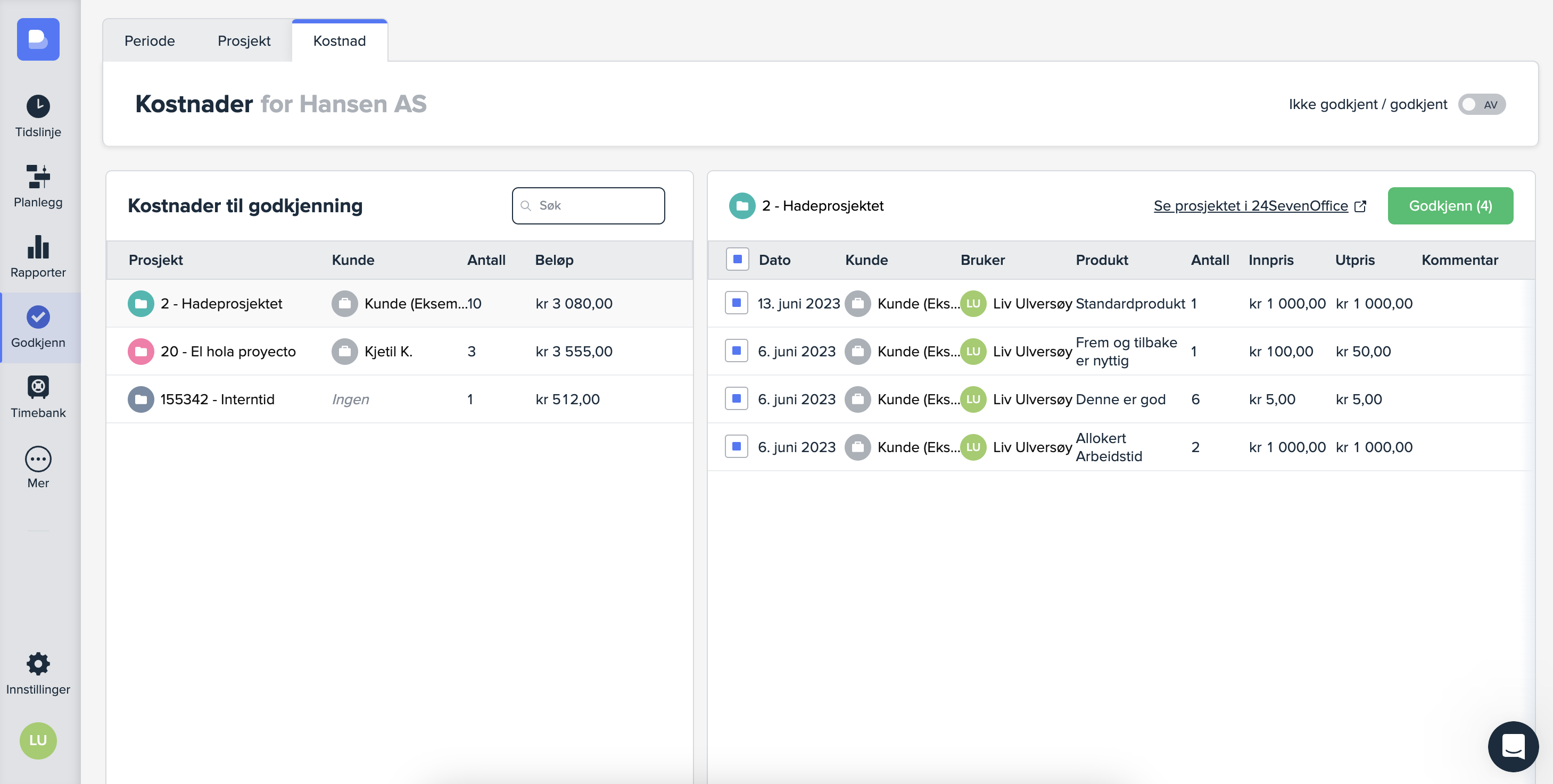Open the Planlegg planning icon
Screen dimensions: 1553x784
(x=38, y=177)
